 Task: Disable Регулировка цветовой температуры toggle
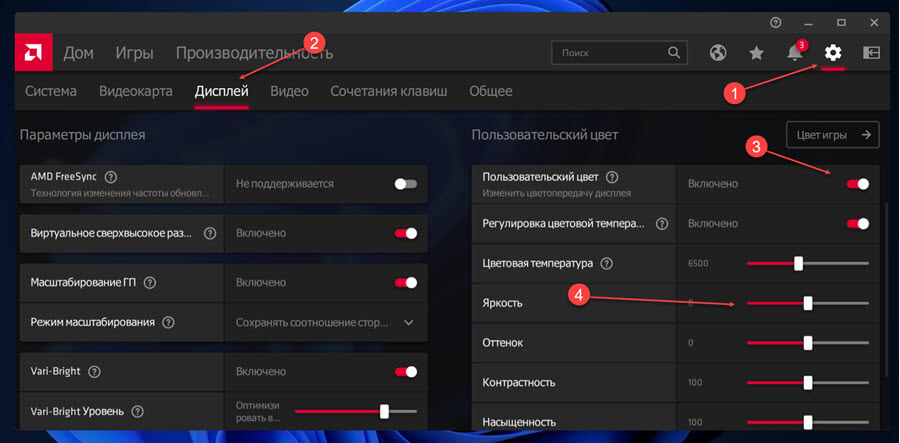pos(858,223)
